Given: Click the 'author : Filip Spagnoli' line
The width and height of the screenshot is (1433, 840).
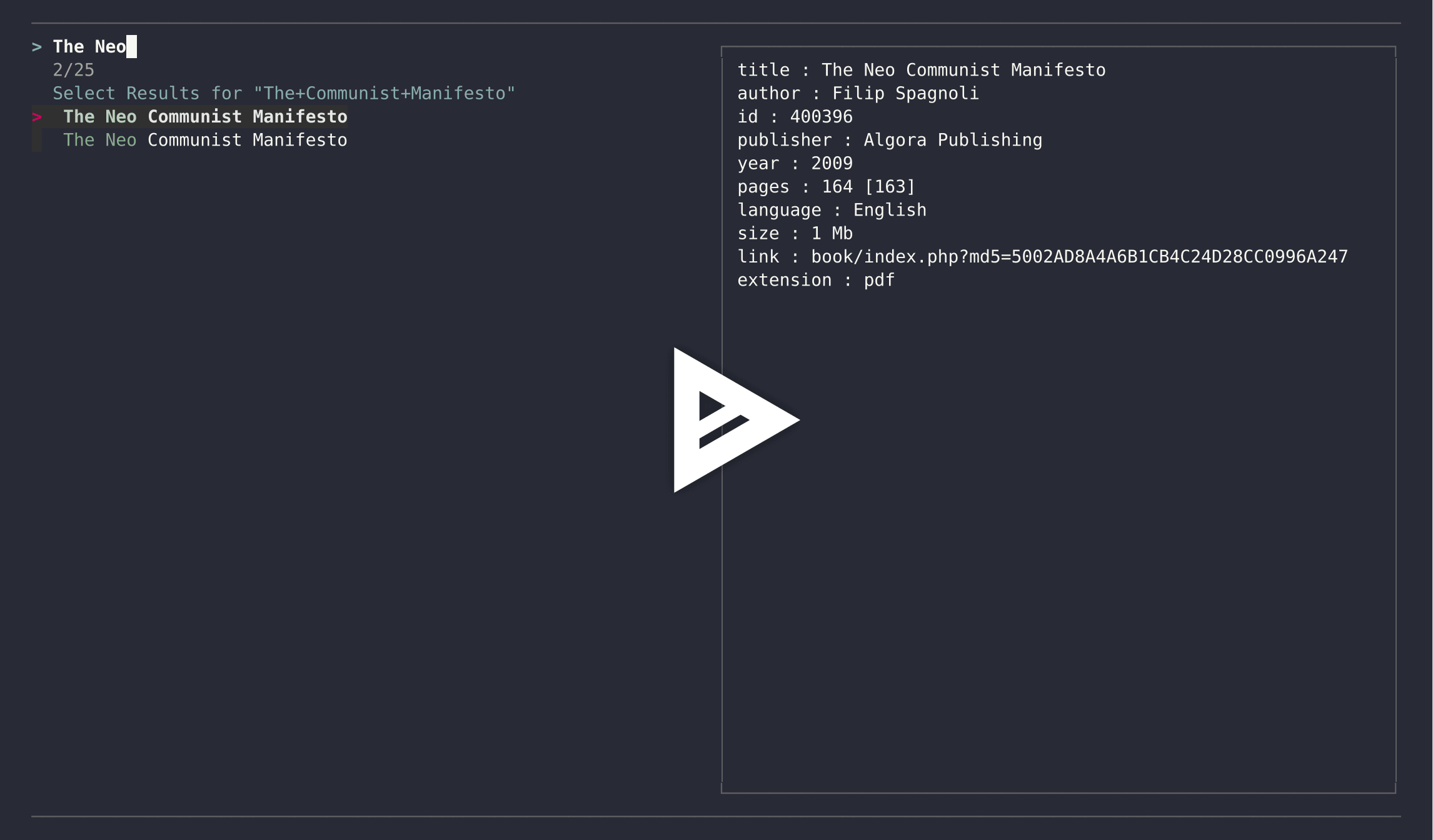Looking at the screenshot, I should click(858, 93).
